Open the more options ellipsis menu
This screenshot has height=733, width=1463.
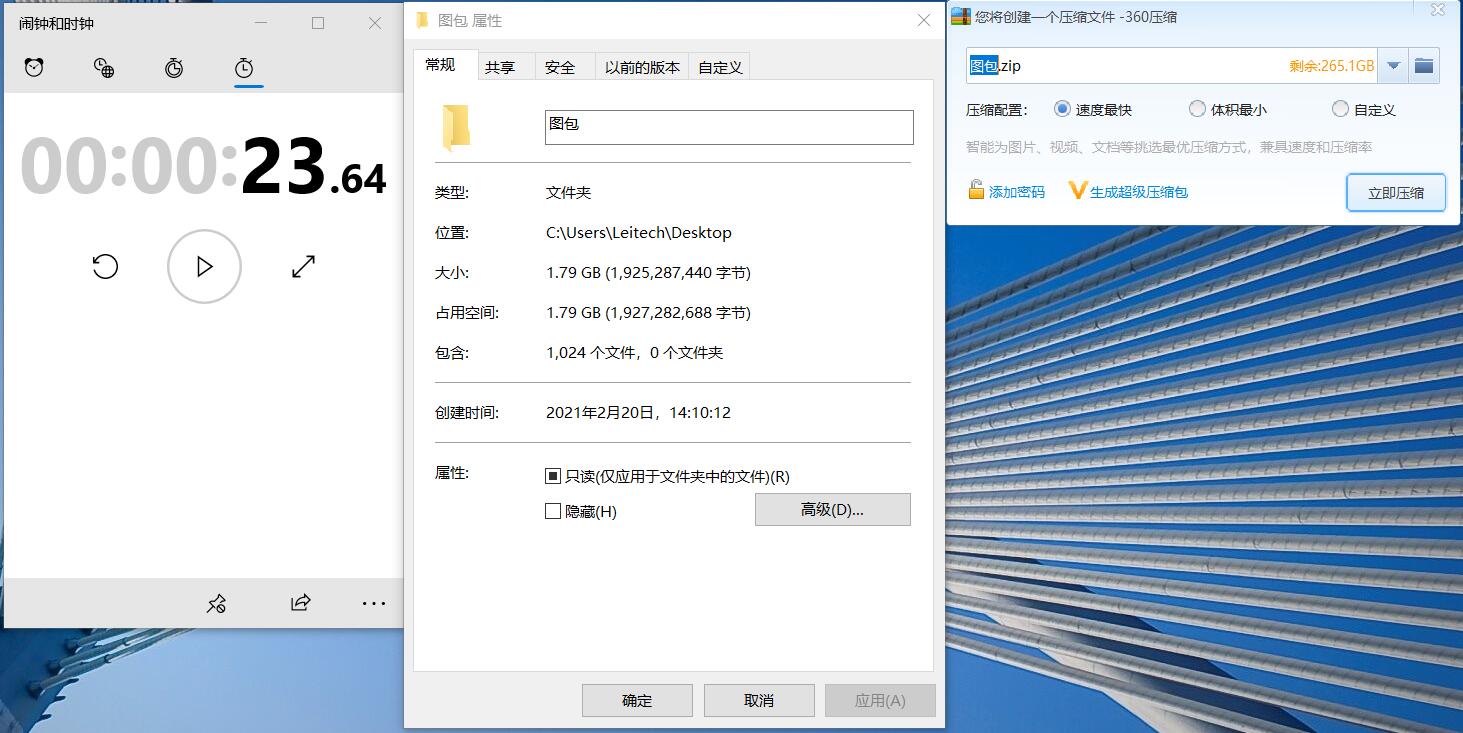374,603
